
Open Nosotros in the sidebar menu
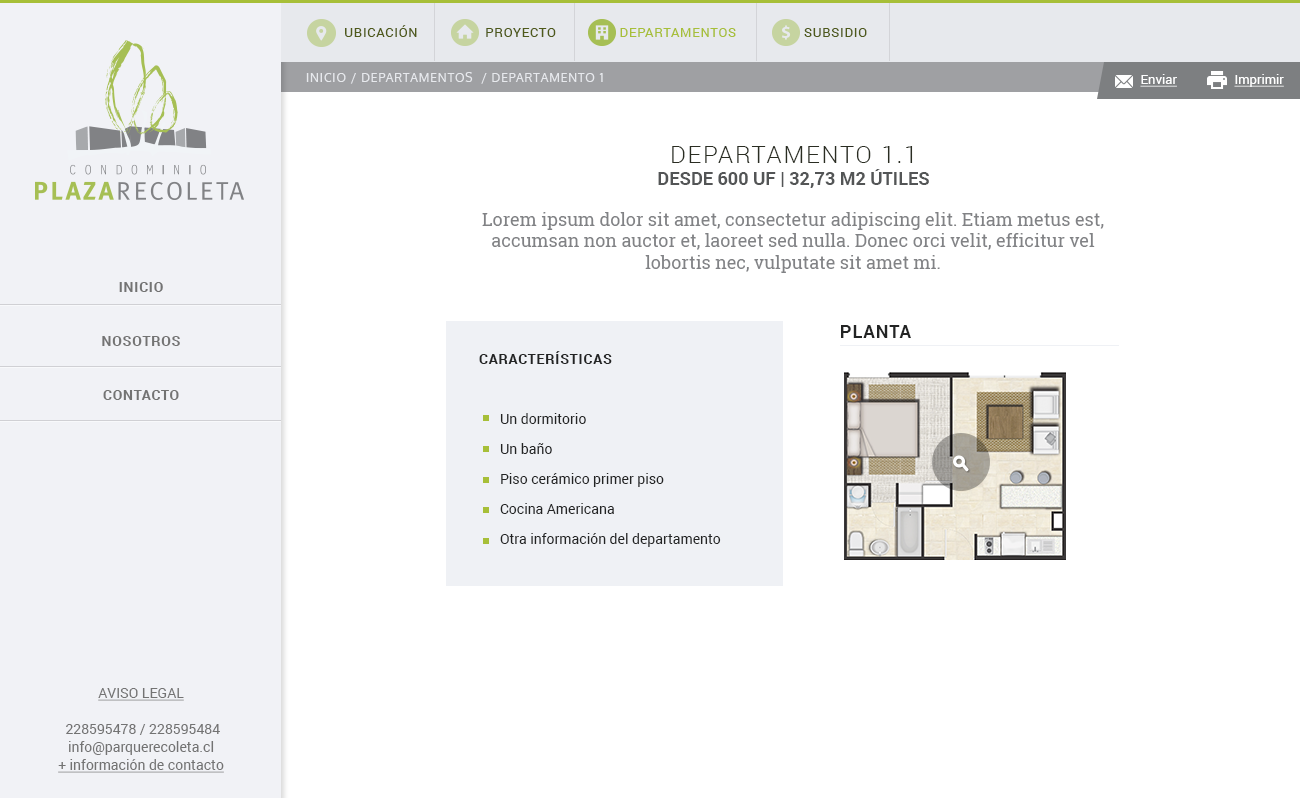141,341
